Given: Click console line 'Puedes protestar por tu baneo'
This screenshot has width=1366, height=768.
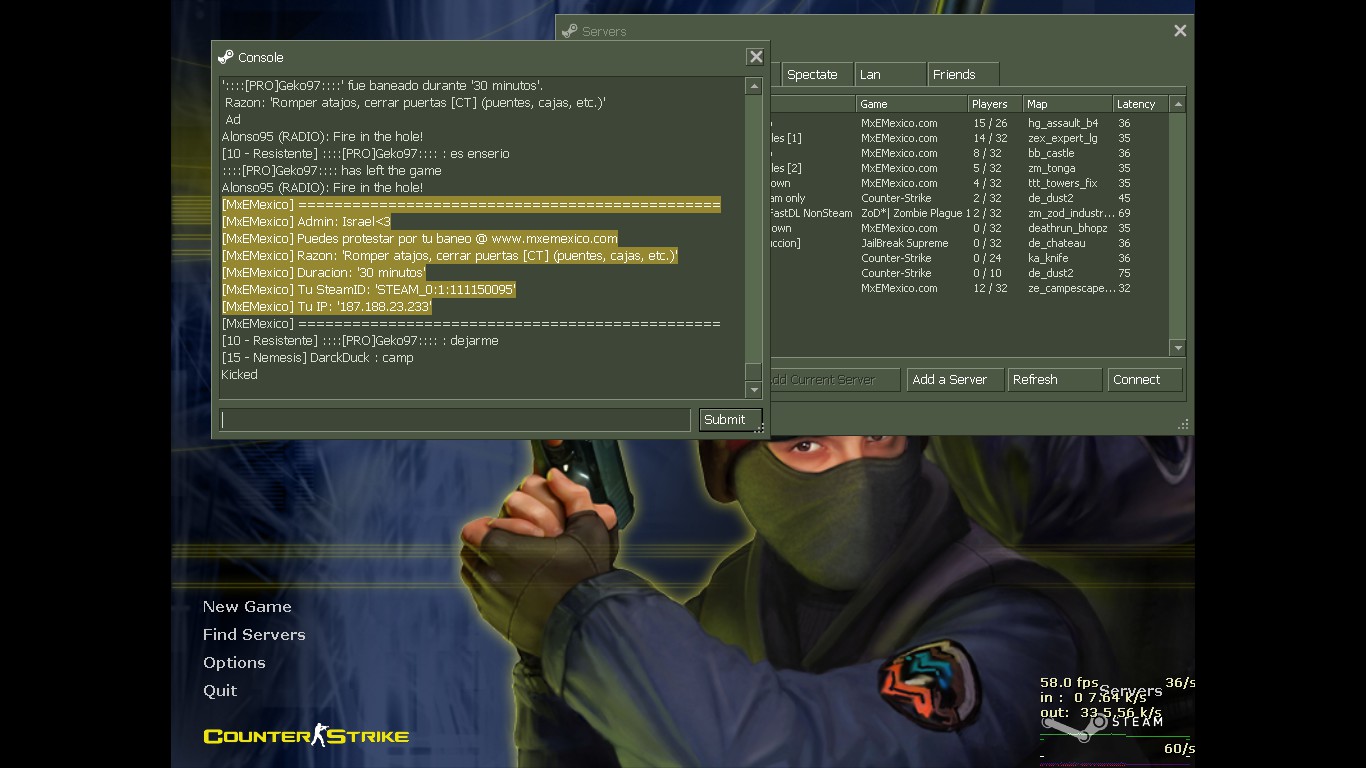Looking at the screenshot, I should click(420, 239).
